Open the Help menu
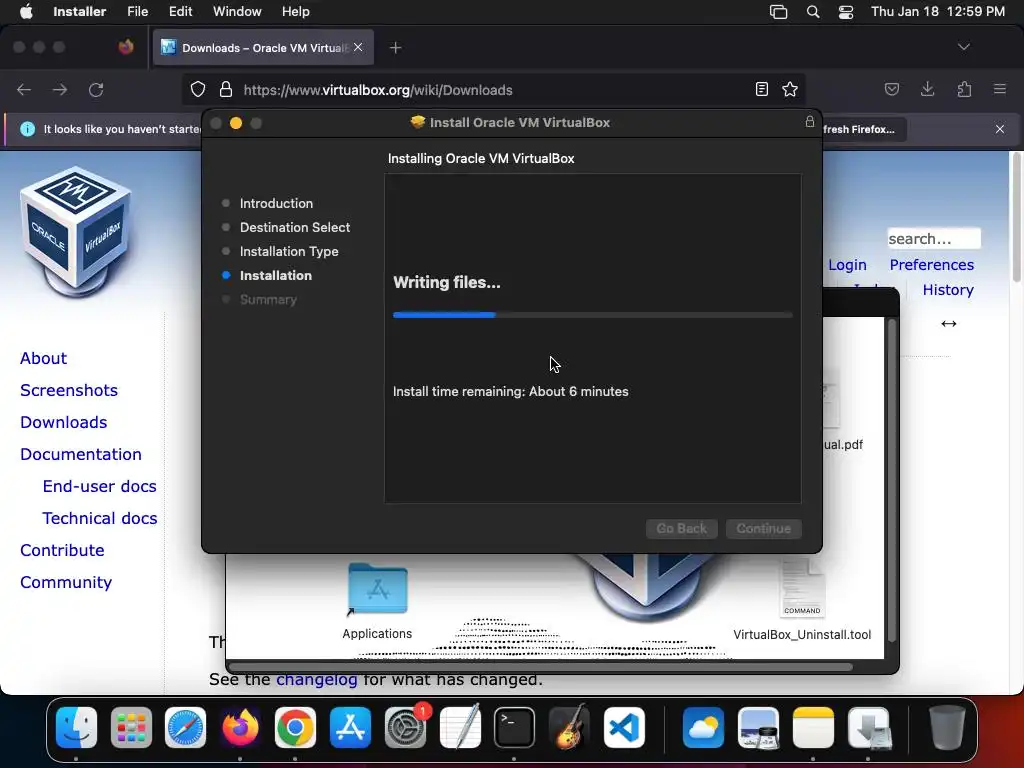Image resolution: width=1024 pixels, height=768 pixels. point(295,12)
